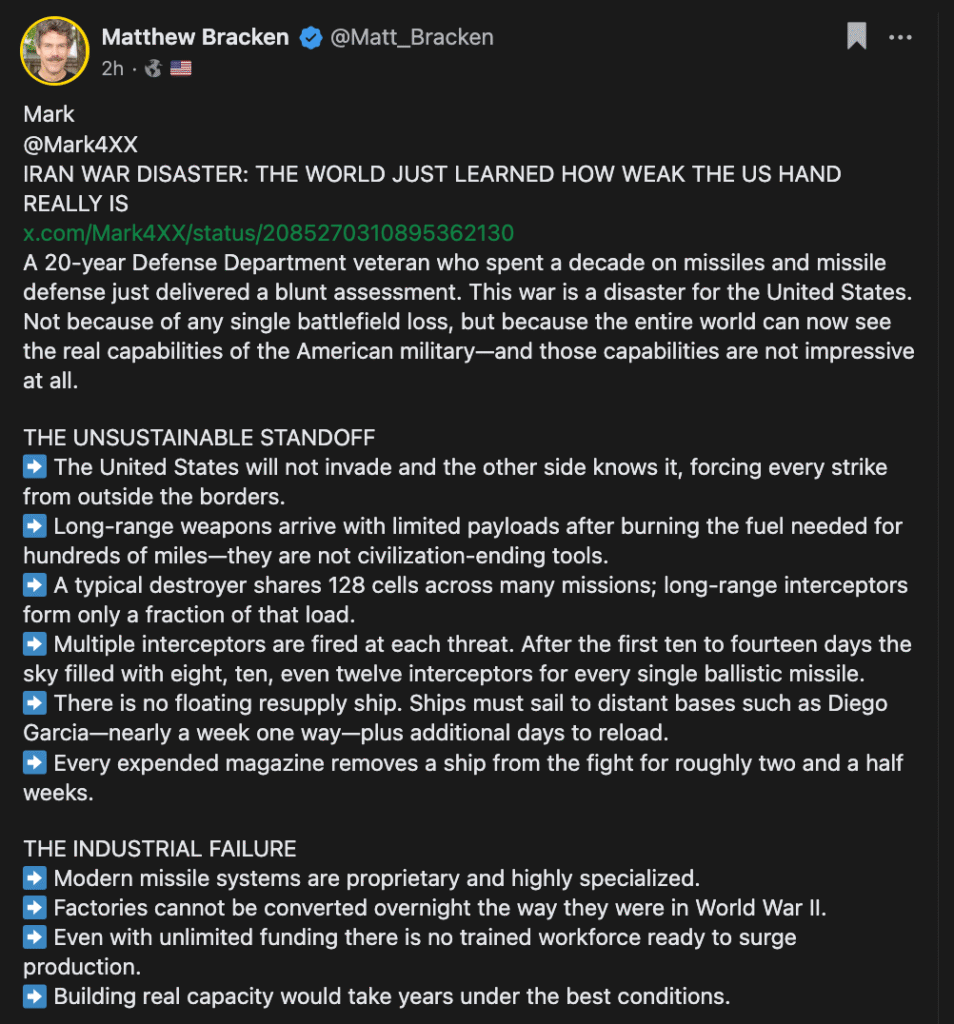This screenshot has width=954, height=1024.
Task: Click the blue verified badge
Action: [311, 38]
